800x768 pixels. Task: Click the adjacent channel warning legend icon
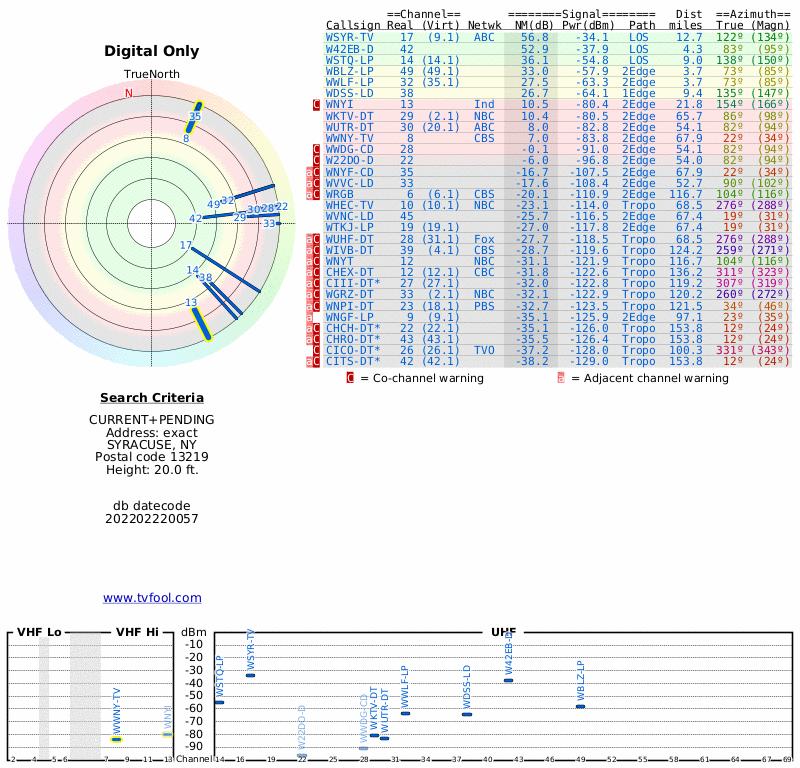coord(561,378)
